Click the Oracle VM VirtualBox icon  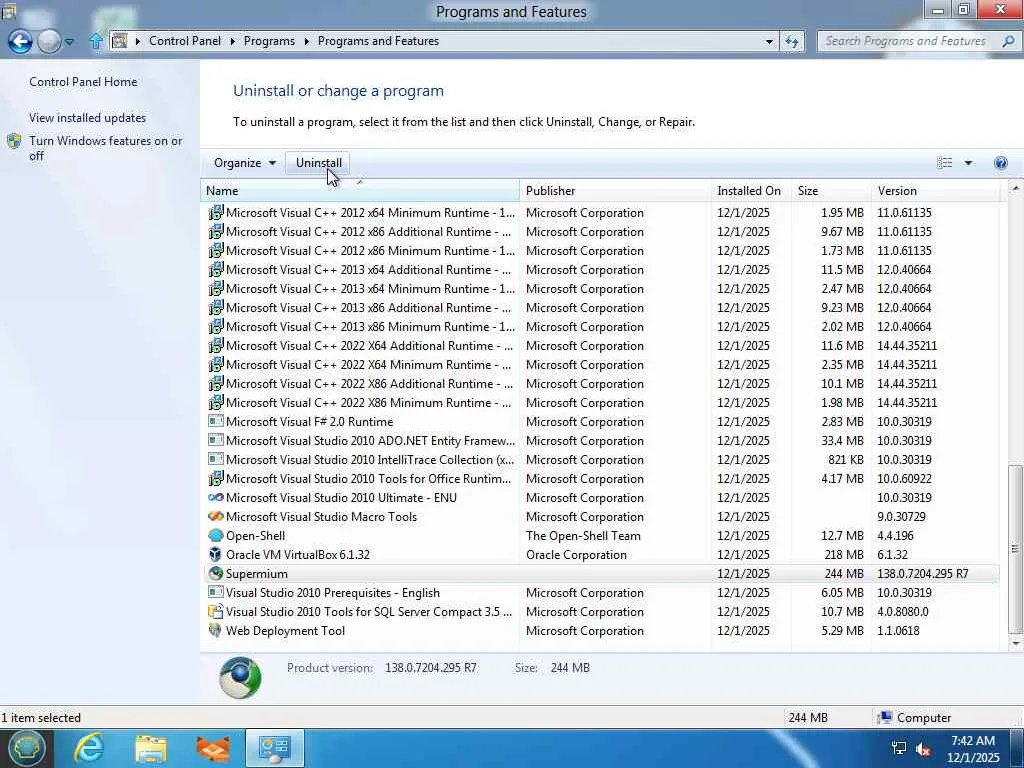[x=216, y=554]
